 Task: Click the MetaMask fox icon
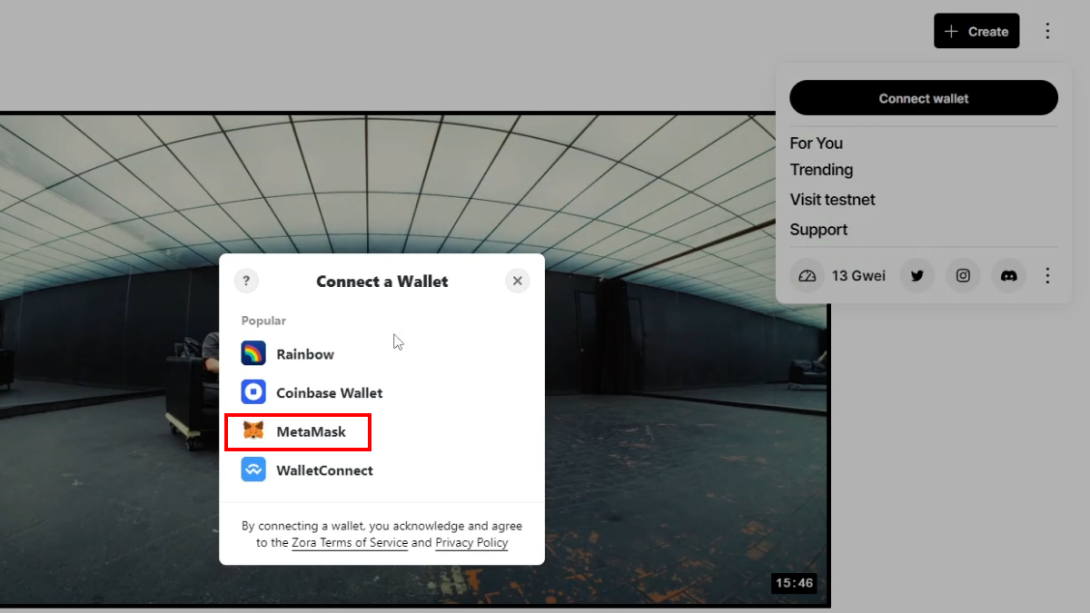point(253,431)
